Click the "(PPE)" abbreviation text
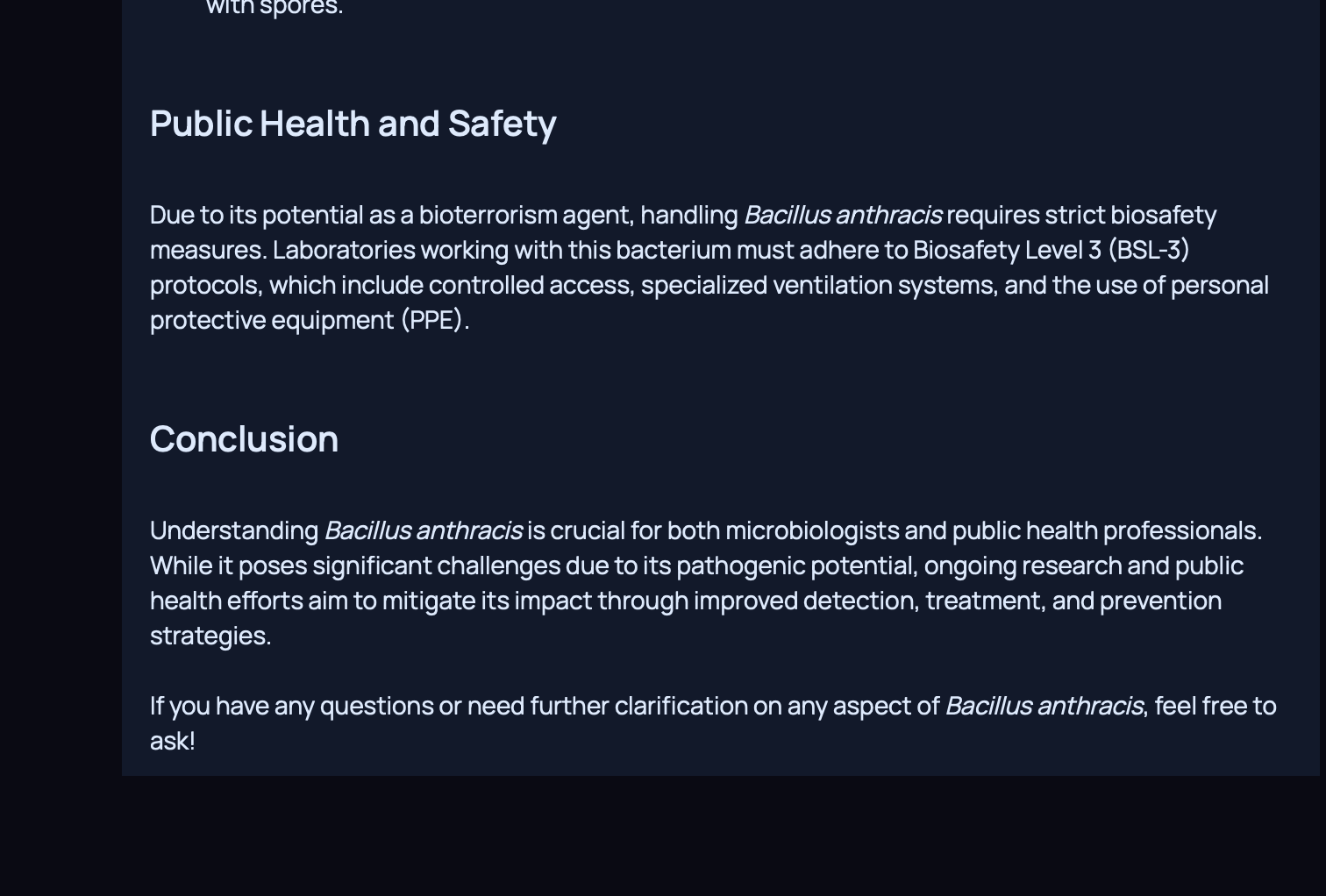This screenshot has height=896, width=1326. tap(432, 320)
